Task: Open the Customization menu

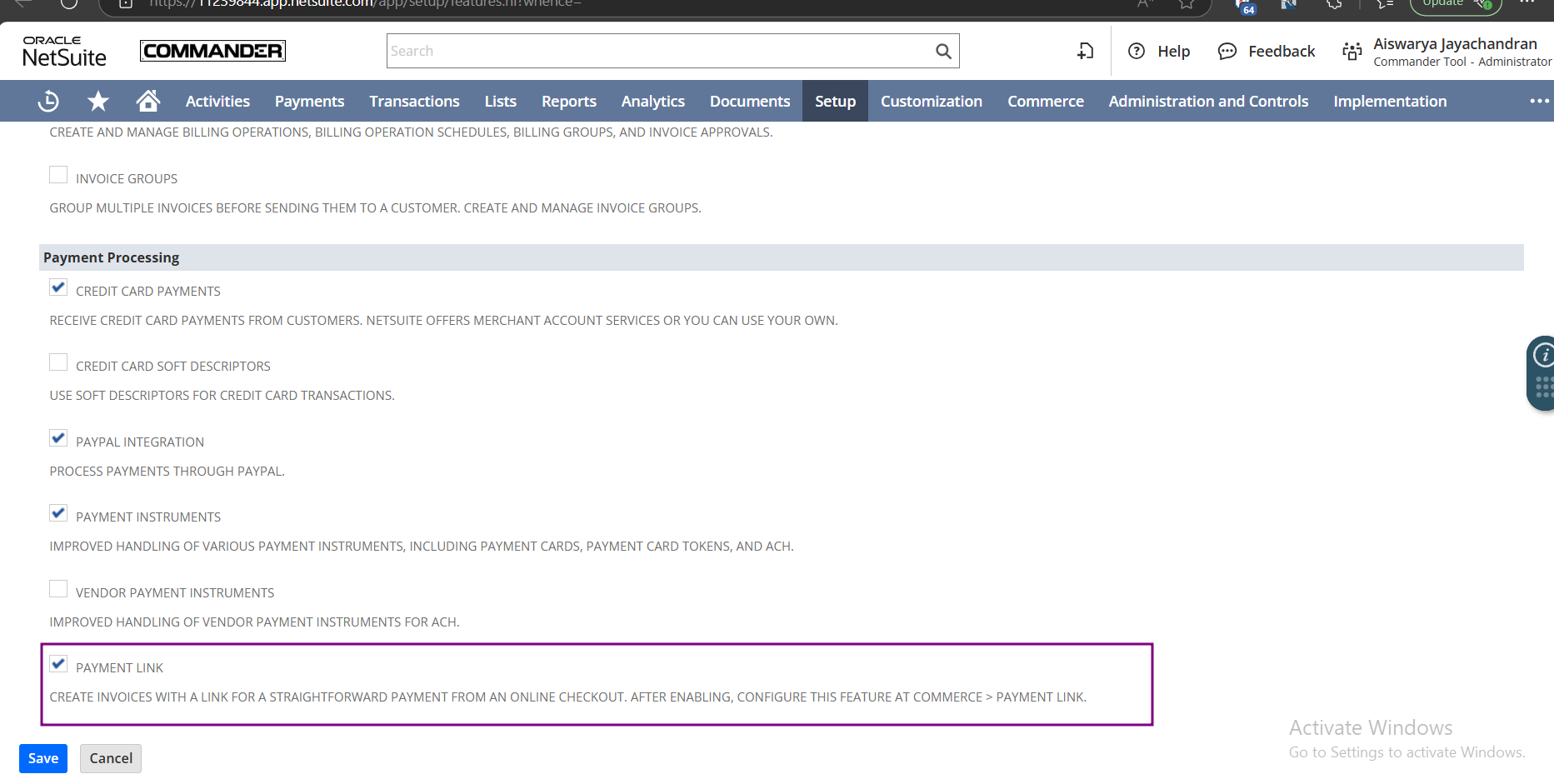Action: point(931,101)
